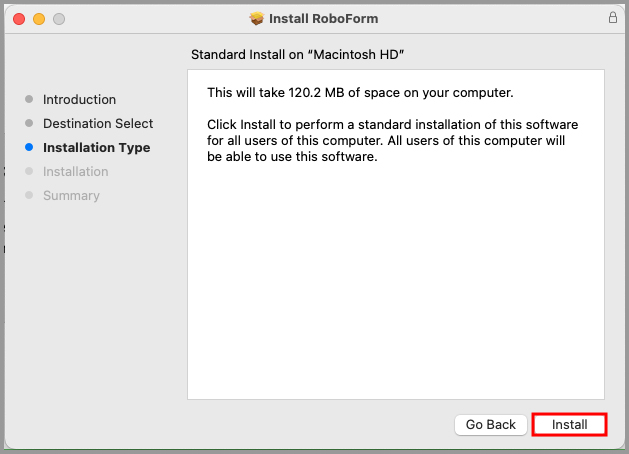Click the paragraph starting 'Click Install to perform'
The height and width of the screenshot is (454, 629).
coord(392,140)
